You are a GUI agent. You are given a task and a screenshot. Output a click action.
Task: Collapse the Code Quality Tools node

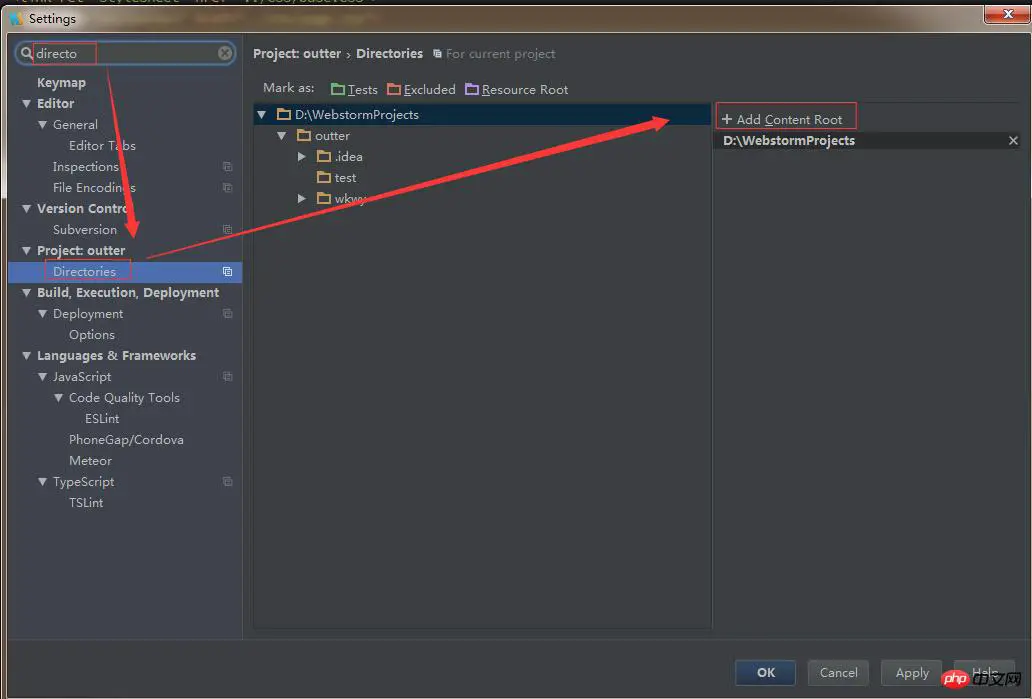(59, 398)
